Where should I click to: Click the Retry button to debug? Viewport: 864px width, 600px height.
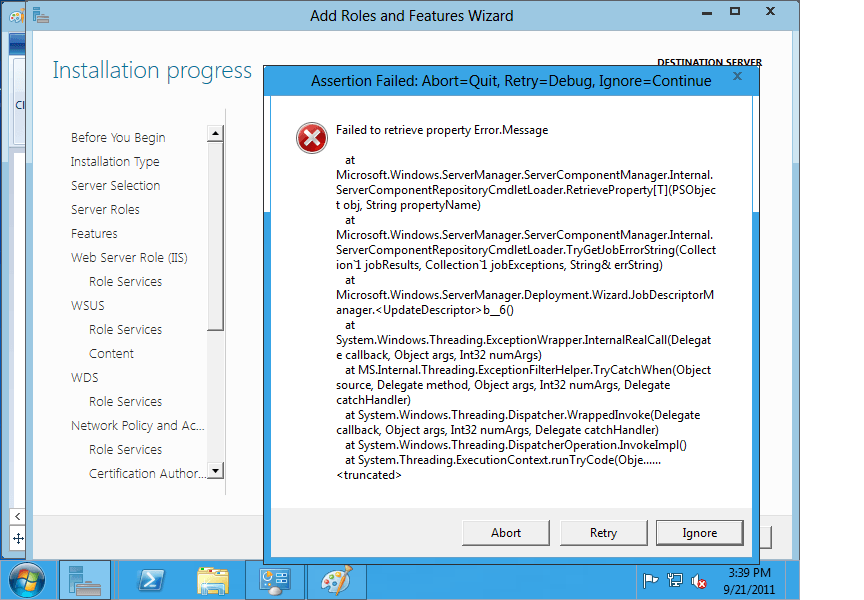click(x=603, y=533)
